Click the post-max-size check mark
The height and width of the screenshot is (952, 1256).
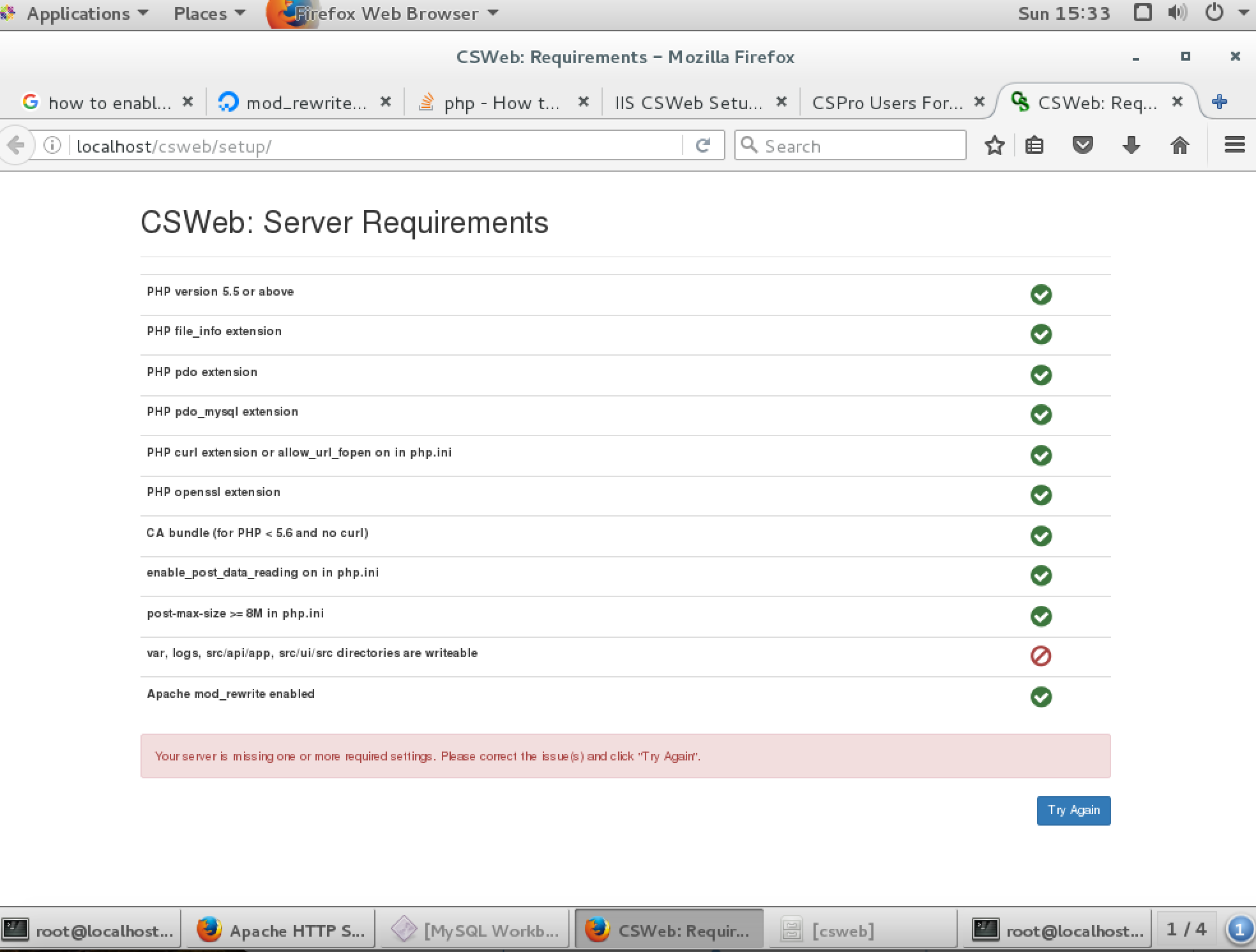[x=1041, y=616]
